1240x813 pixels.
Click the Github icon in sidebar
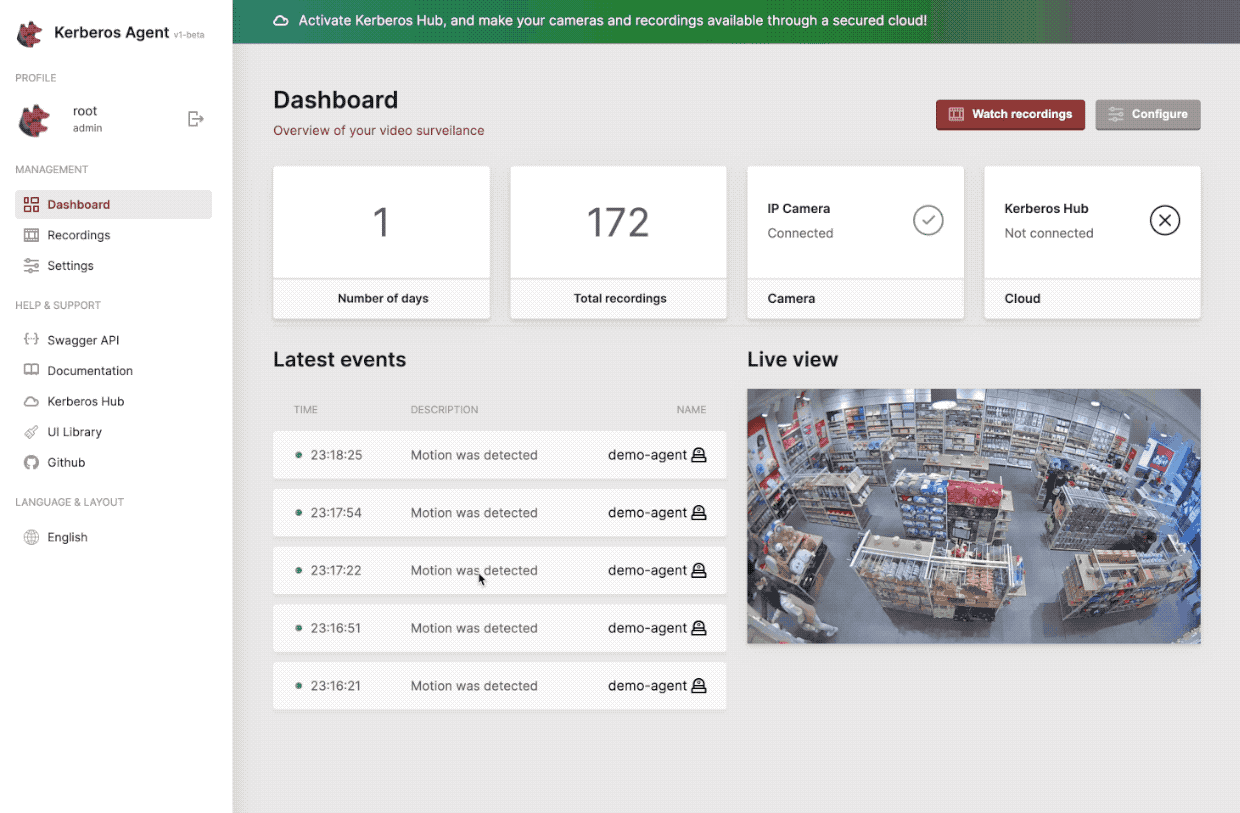[31, 463]
